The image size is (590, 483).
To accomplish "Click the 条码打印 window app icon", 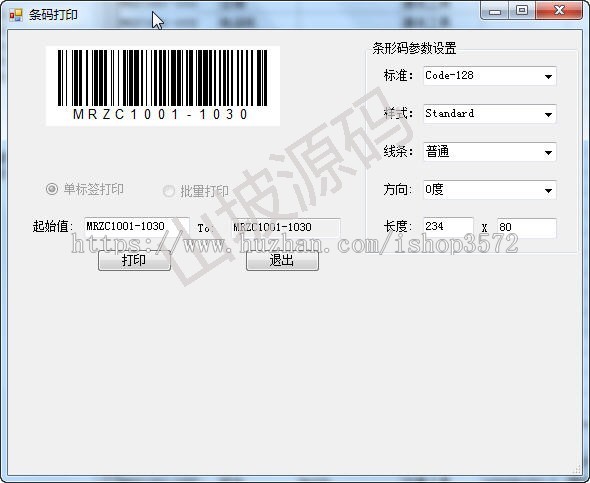I will (x=16, y=14).
